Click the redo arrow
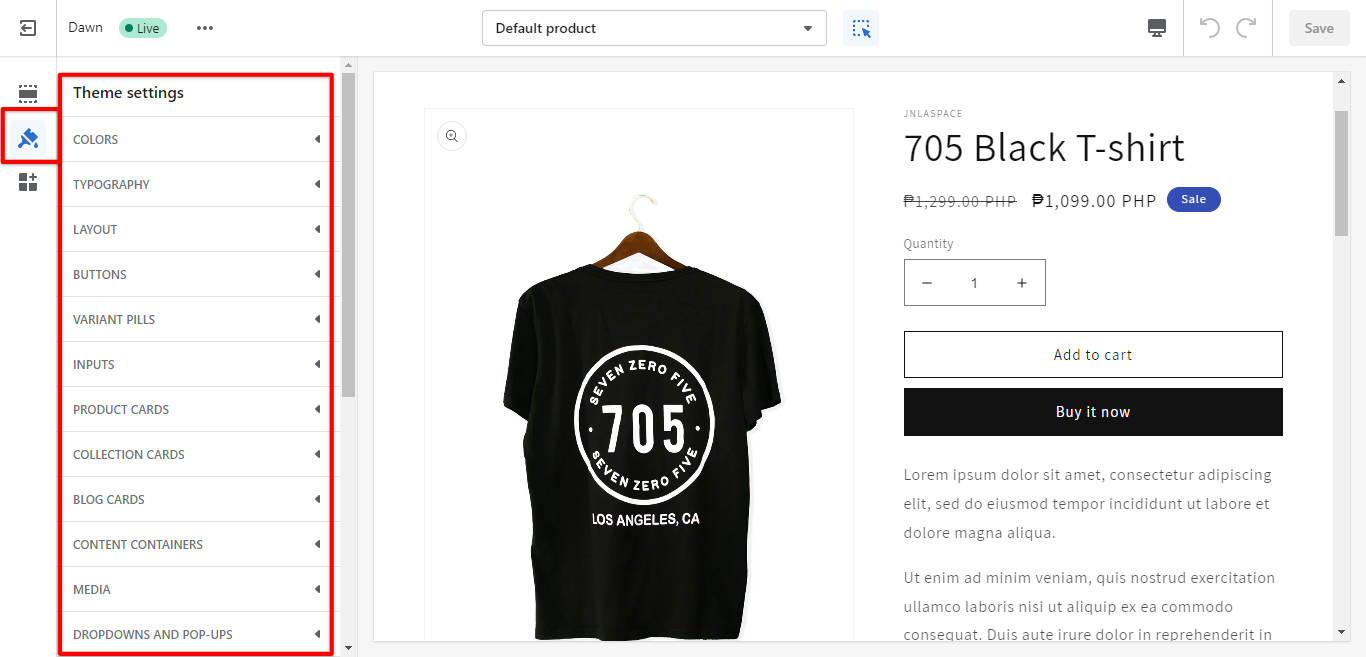 coord(1246,28)
